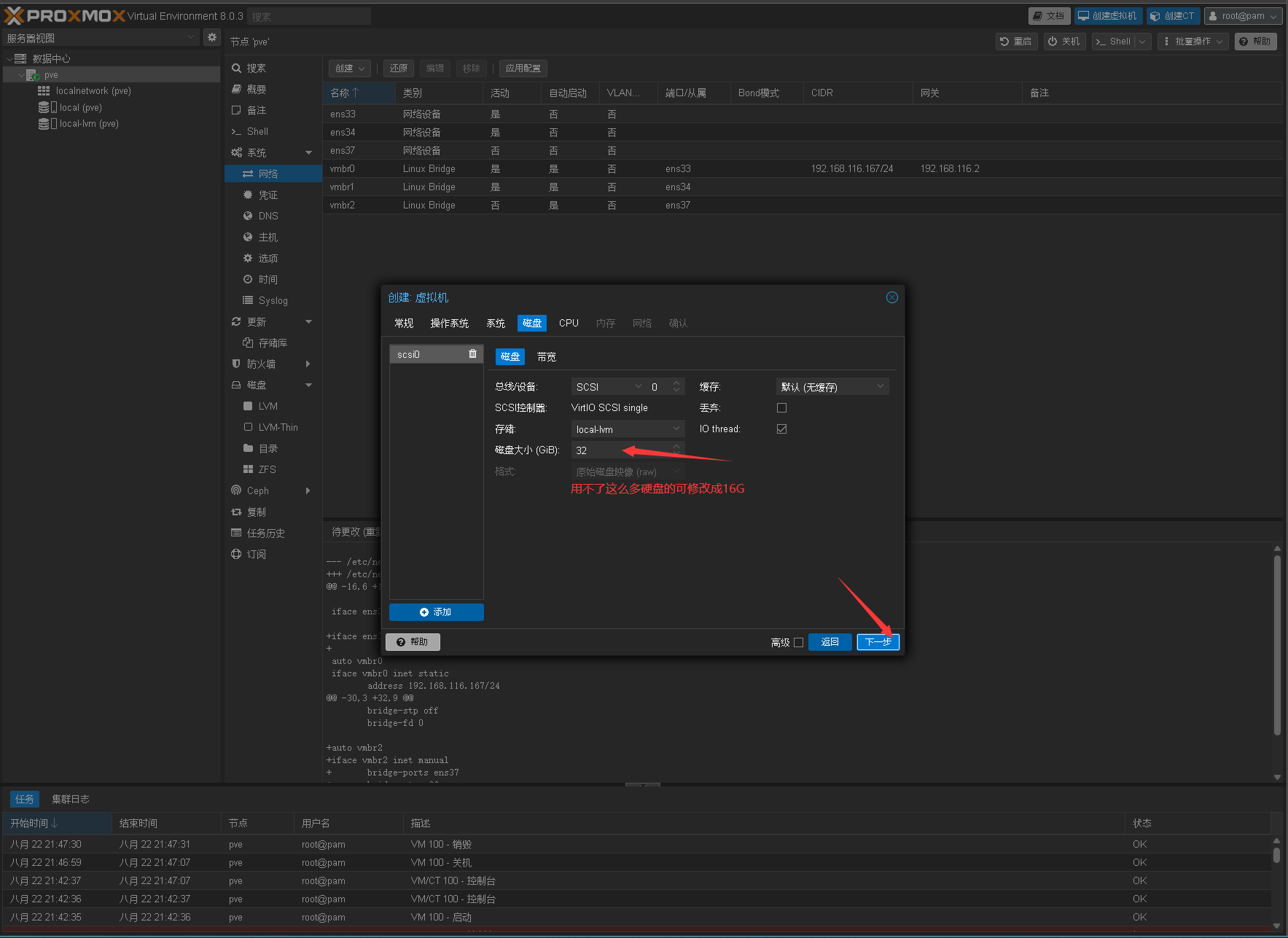
Task: Click the gear icon beside server view
Action: pyautogui.click(x=211, y=38)
